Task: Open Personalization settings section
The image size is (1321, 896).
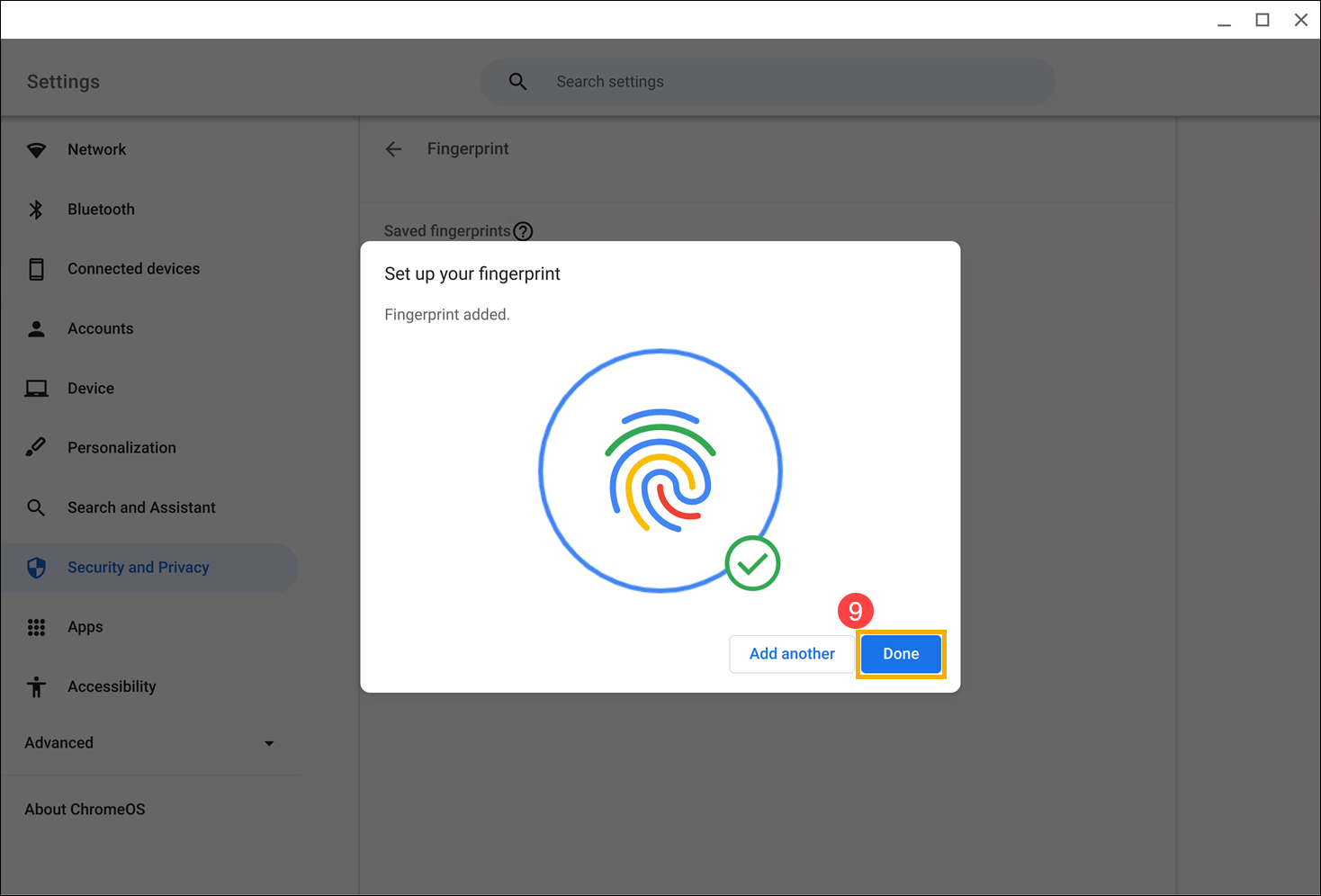Action: point(148,448)
